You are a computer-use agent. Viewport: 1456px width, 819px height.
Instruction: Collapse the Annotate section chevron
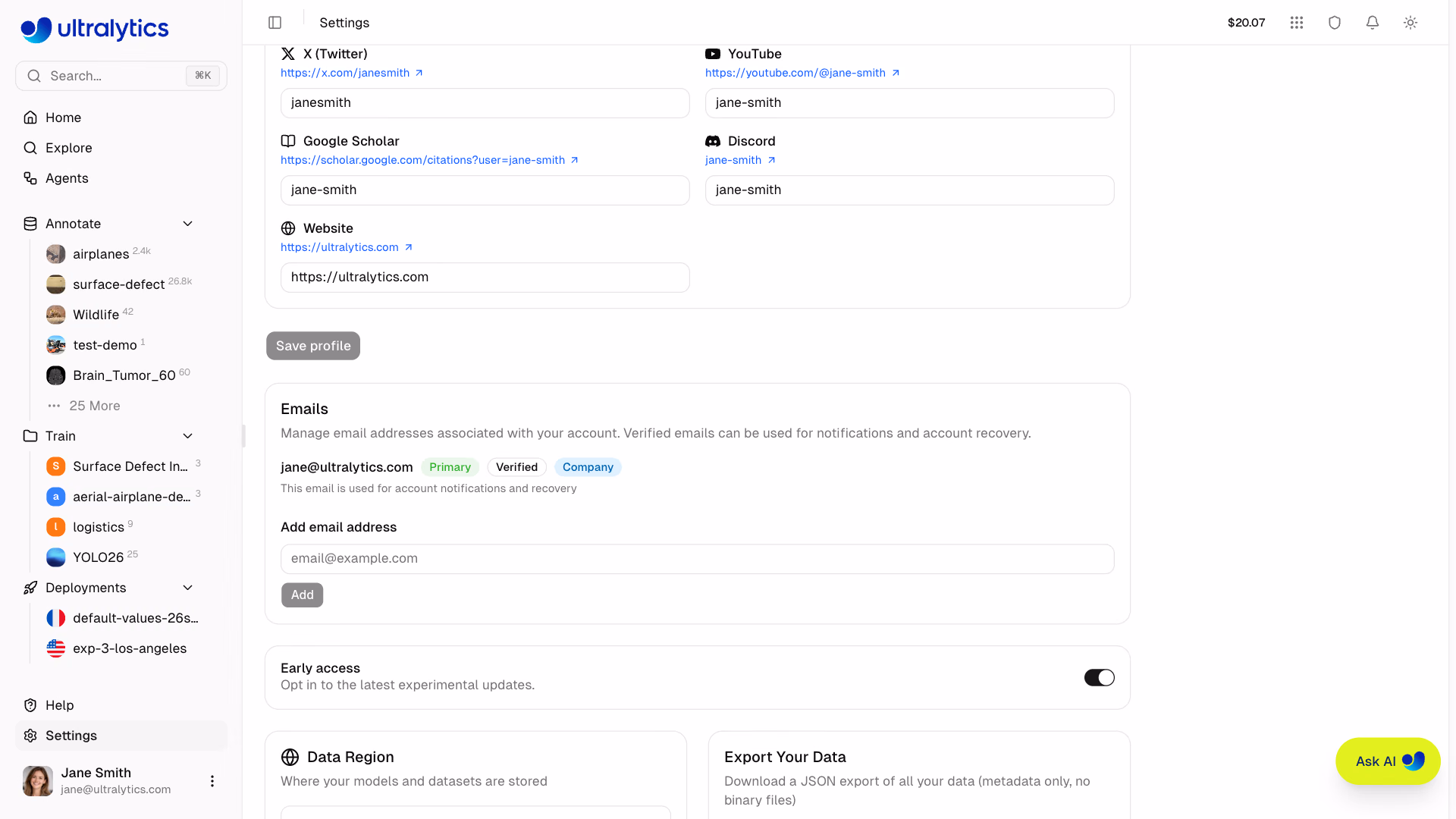point(188,224)
